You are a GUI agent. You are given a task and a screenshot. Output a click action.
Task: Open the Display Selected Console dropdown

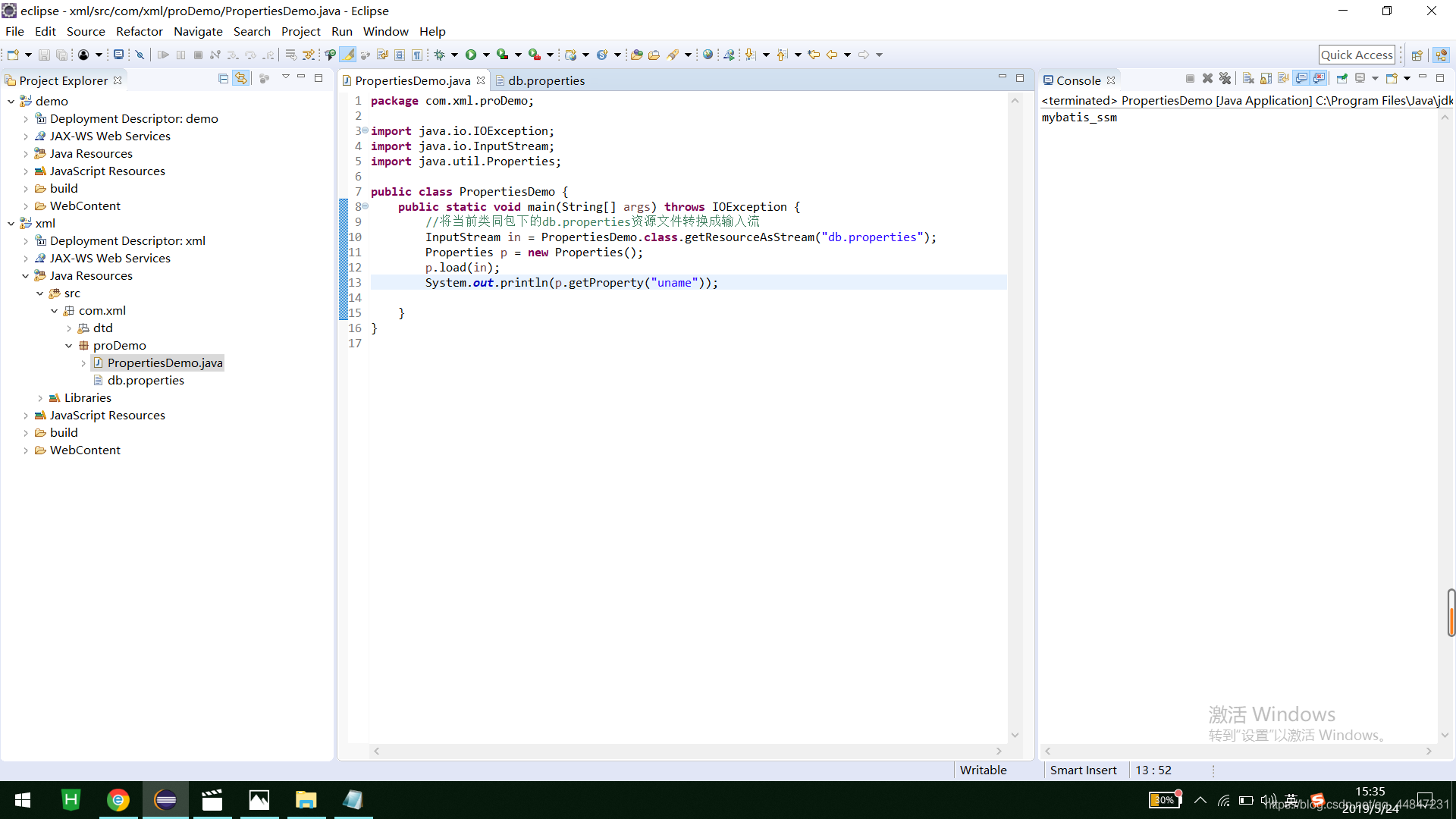(x=1375, y=79)
